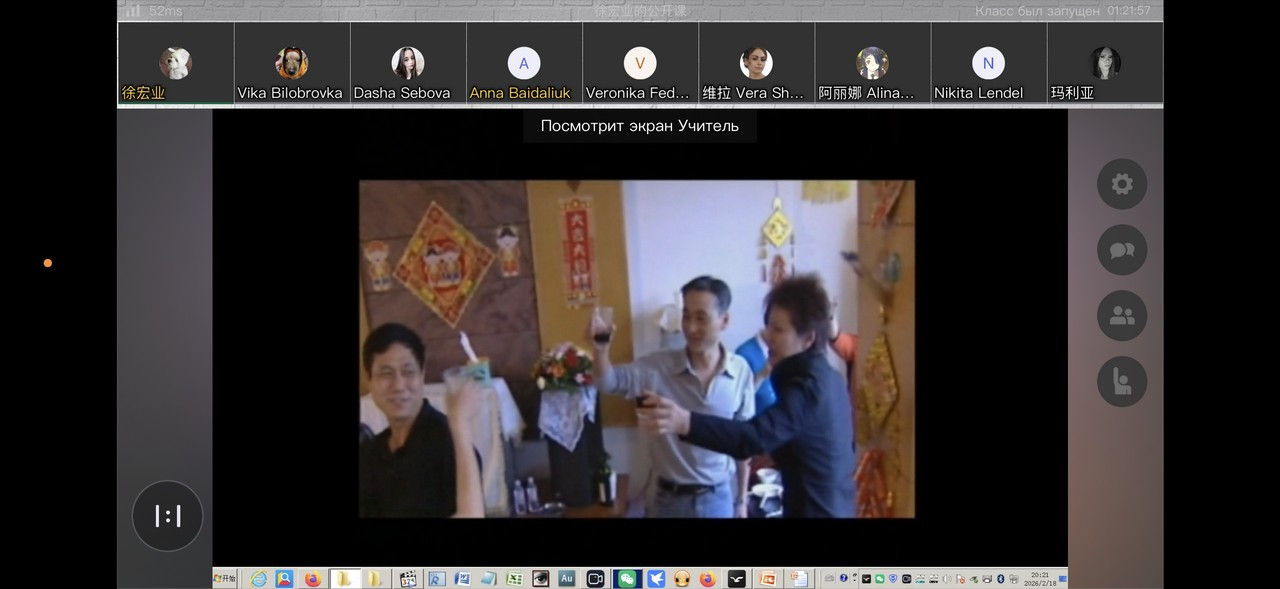
Task: Select Vika Bilobrovka participant tile
Action: [x=292, y=63]
